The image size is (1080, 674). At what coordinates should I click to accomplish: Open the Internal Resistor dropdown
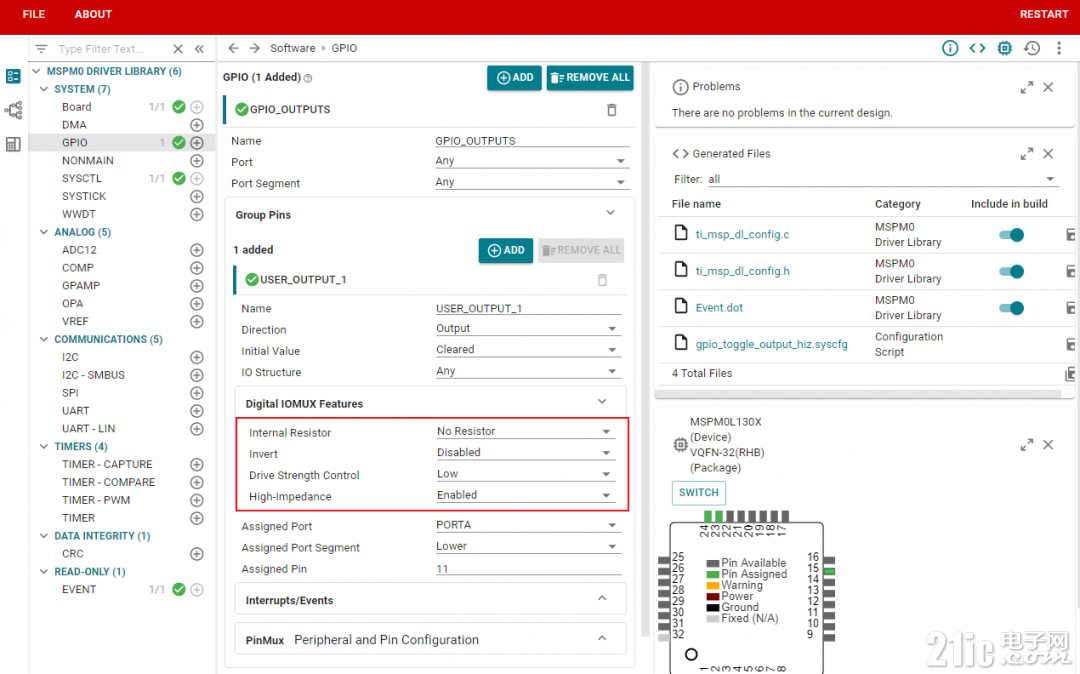tap(525, 431)
